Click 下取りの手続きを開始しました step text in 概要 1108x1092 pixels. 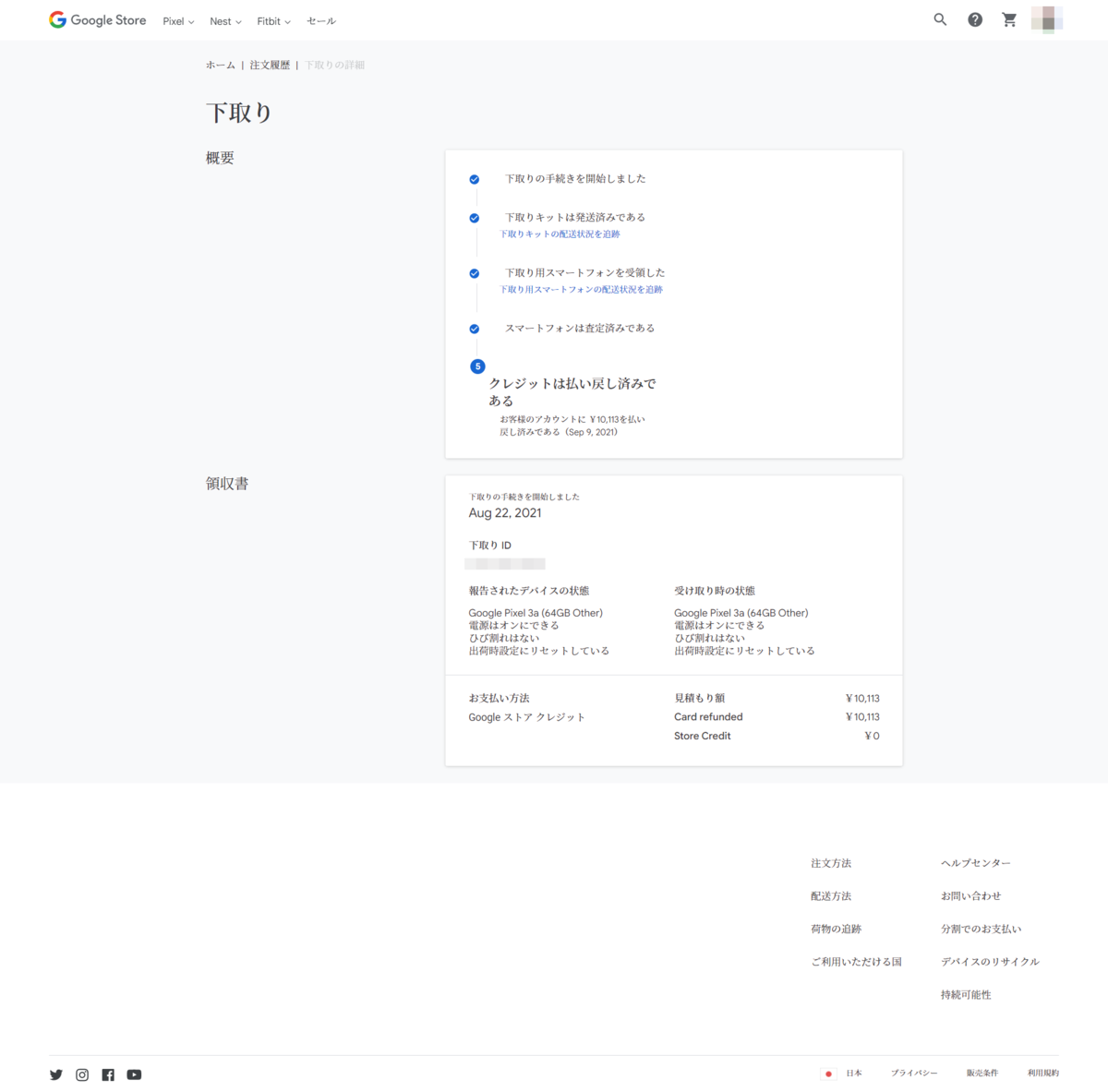tap(575, 179)
